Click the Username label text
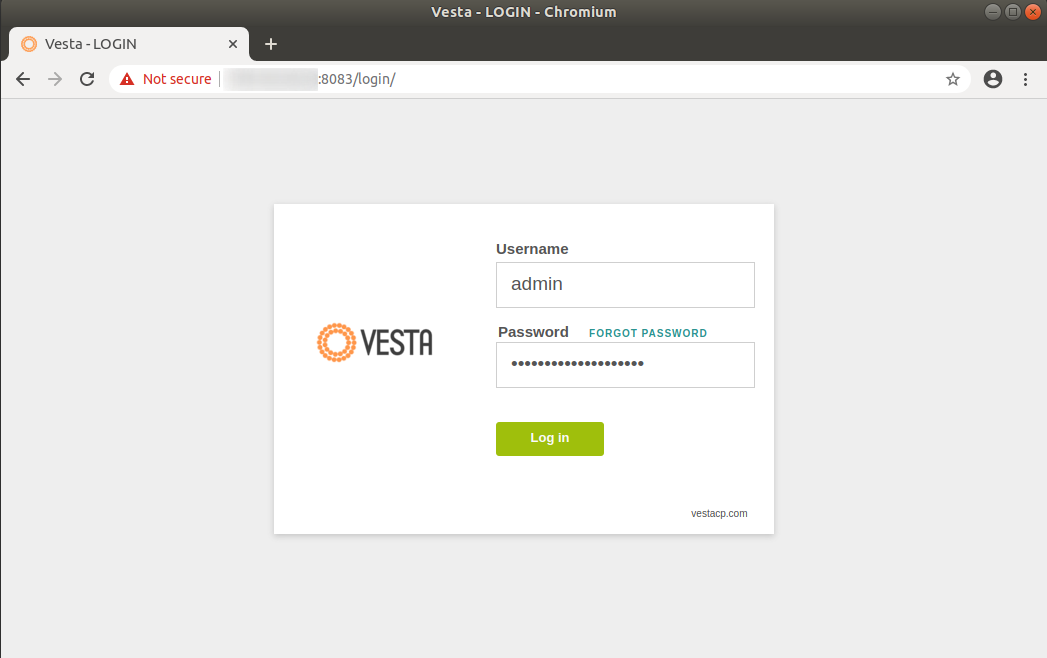Image resolution: width=1047 pixels, height=658 pixels. 532,249
